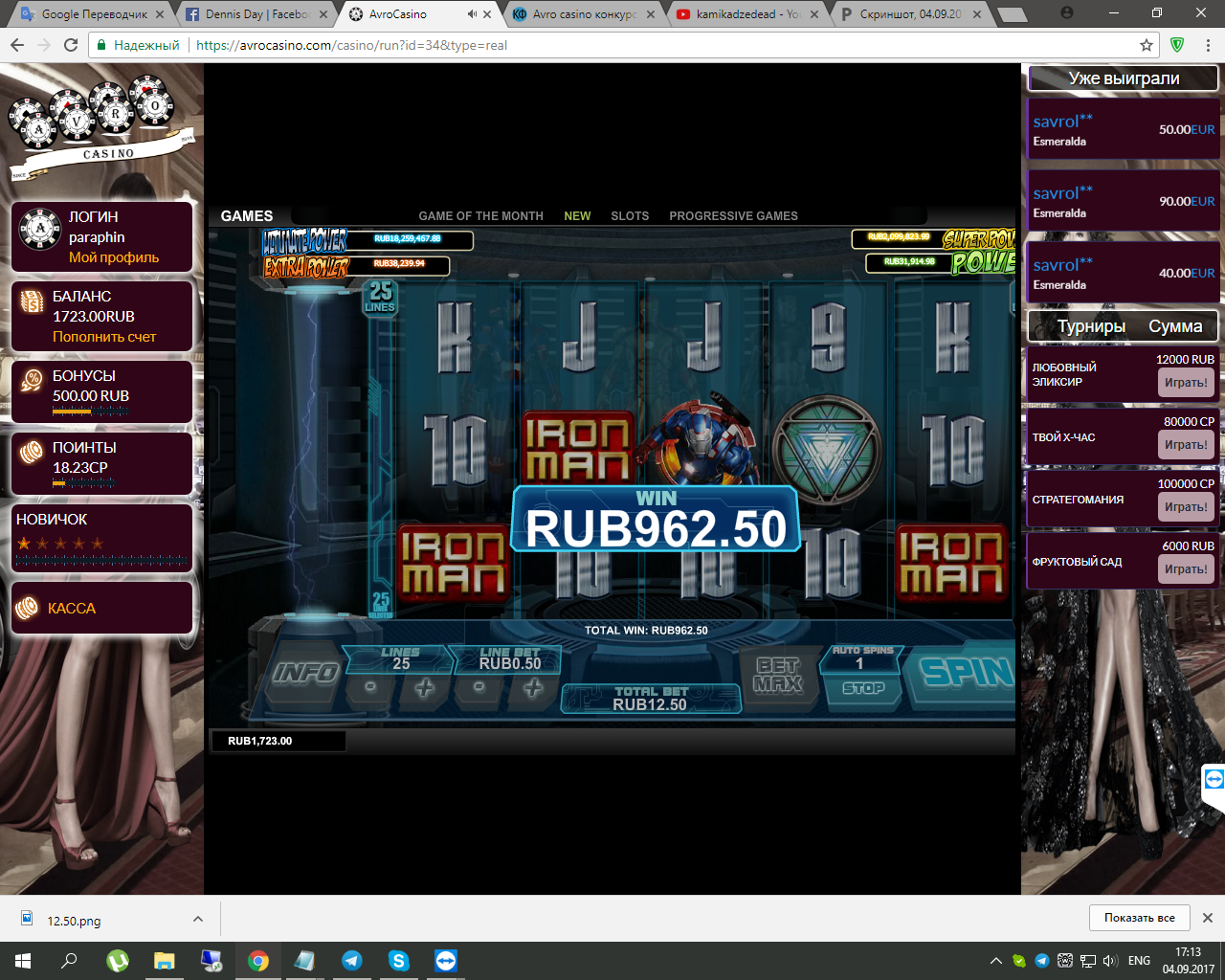Click the TeamViewer side panel icon
Image resolution: width=1225 pixels, height=980 pixels.
pos(1214,780)
